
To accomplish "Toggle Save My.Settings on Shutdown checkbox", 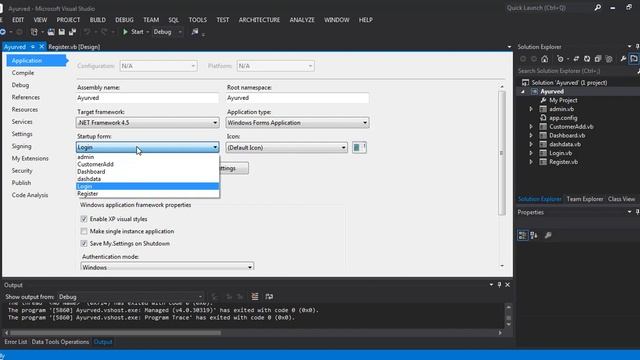I will click(x=84, y=244).
